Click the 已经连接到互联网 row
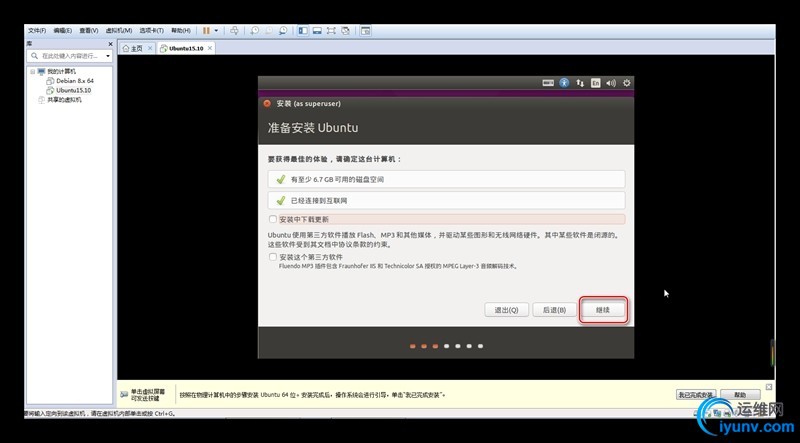800x443 pixels. [446, 201]
